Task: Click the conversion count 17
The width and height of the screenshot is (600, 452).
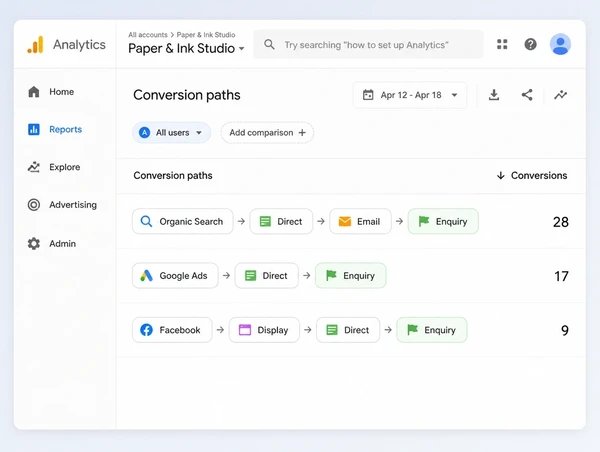Action: pyautogui.click(x=561, y=276)
